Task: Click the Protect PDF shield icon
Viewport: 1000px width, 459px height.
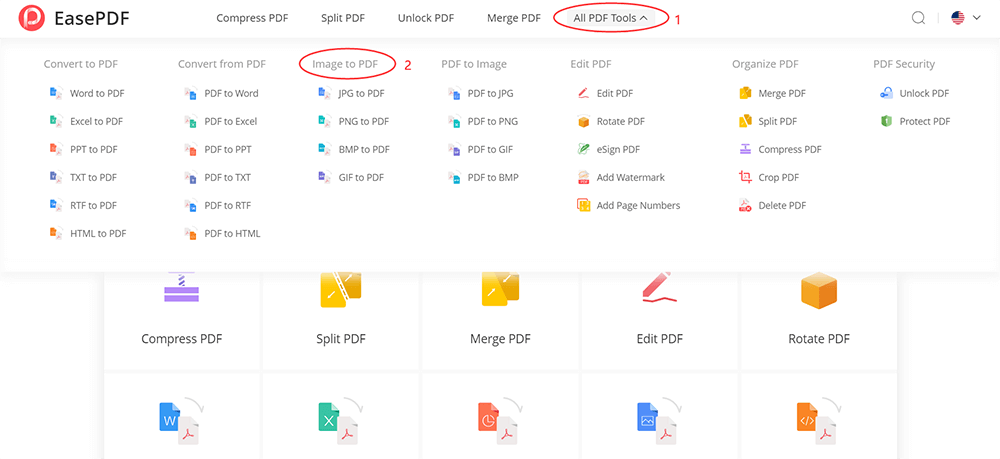Action: click(886, 121)
